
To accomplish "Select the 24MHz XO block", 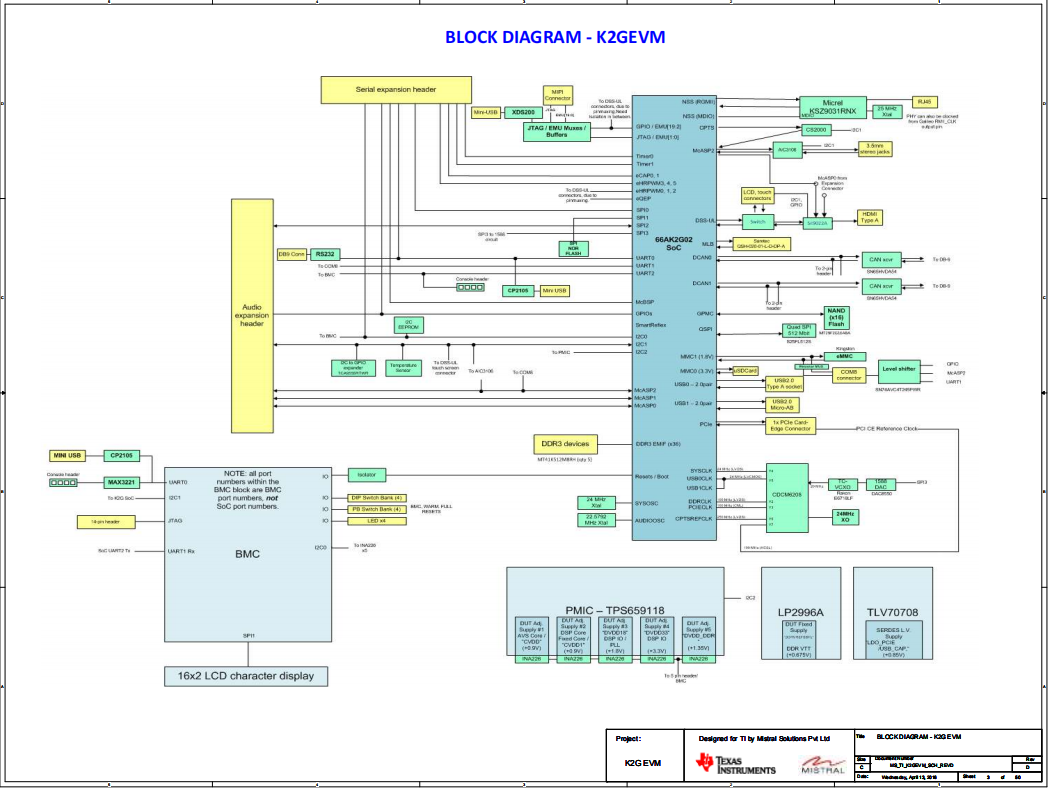I will (x=845, y=518).
